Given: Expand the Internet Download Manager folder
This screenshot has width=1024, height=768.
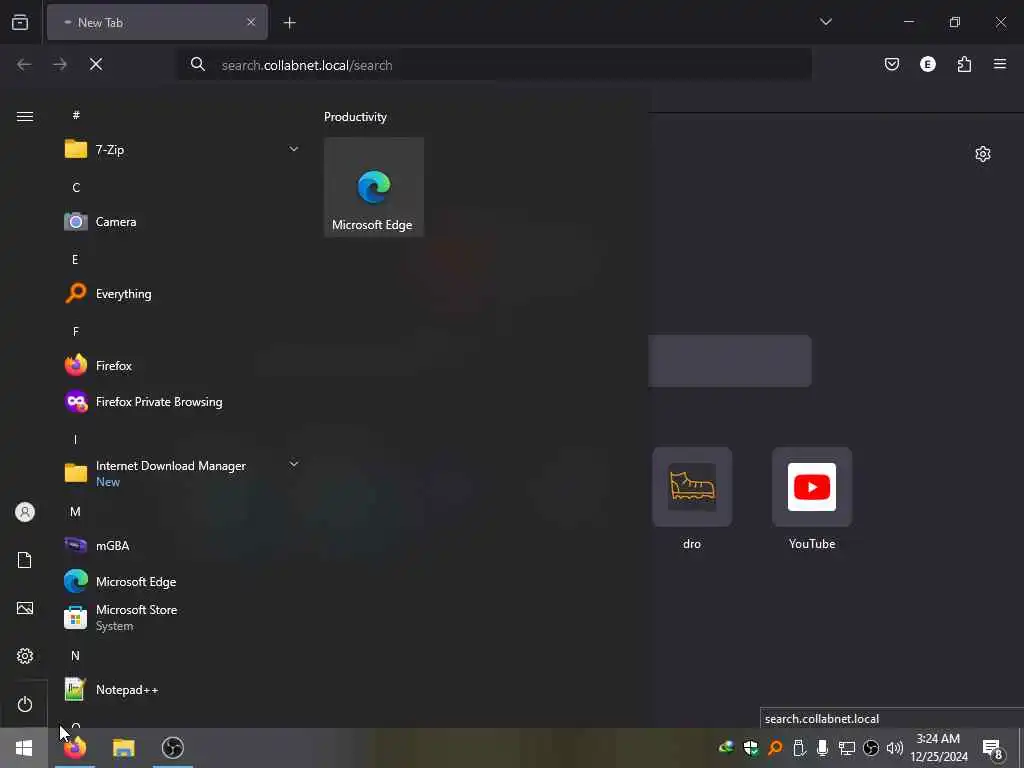Looking at the screenshot, I should click(182, 473).
